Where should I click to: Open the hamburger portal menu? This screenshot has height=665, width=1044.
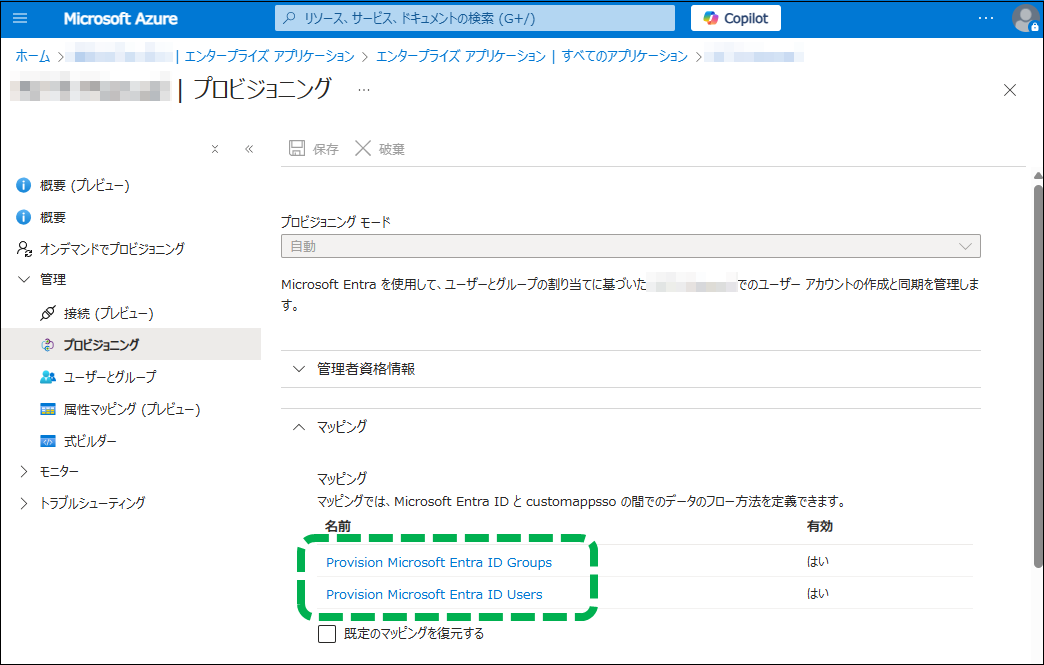click(x=20, y=18)
